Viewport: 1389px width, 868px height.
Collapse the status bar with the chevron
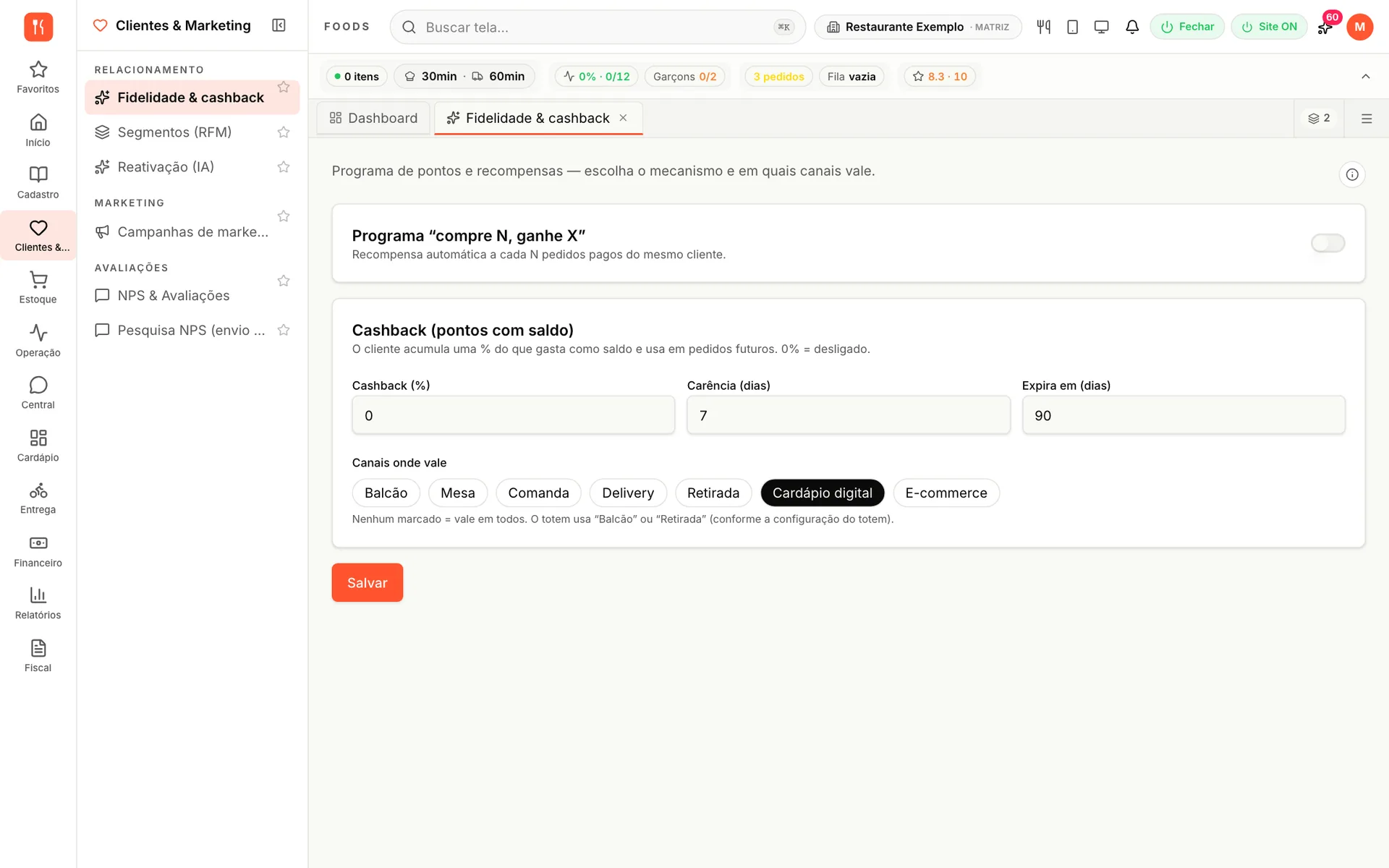coord(1365,77)
